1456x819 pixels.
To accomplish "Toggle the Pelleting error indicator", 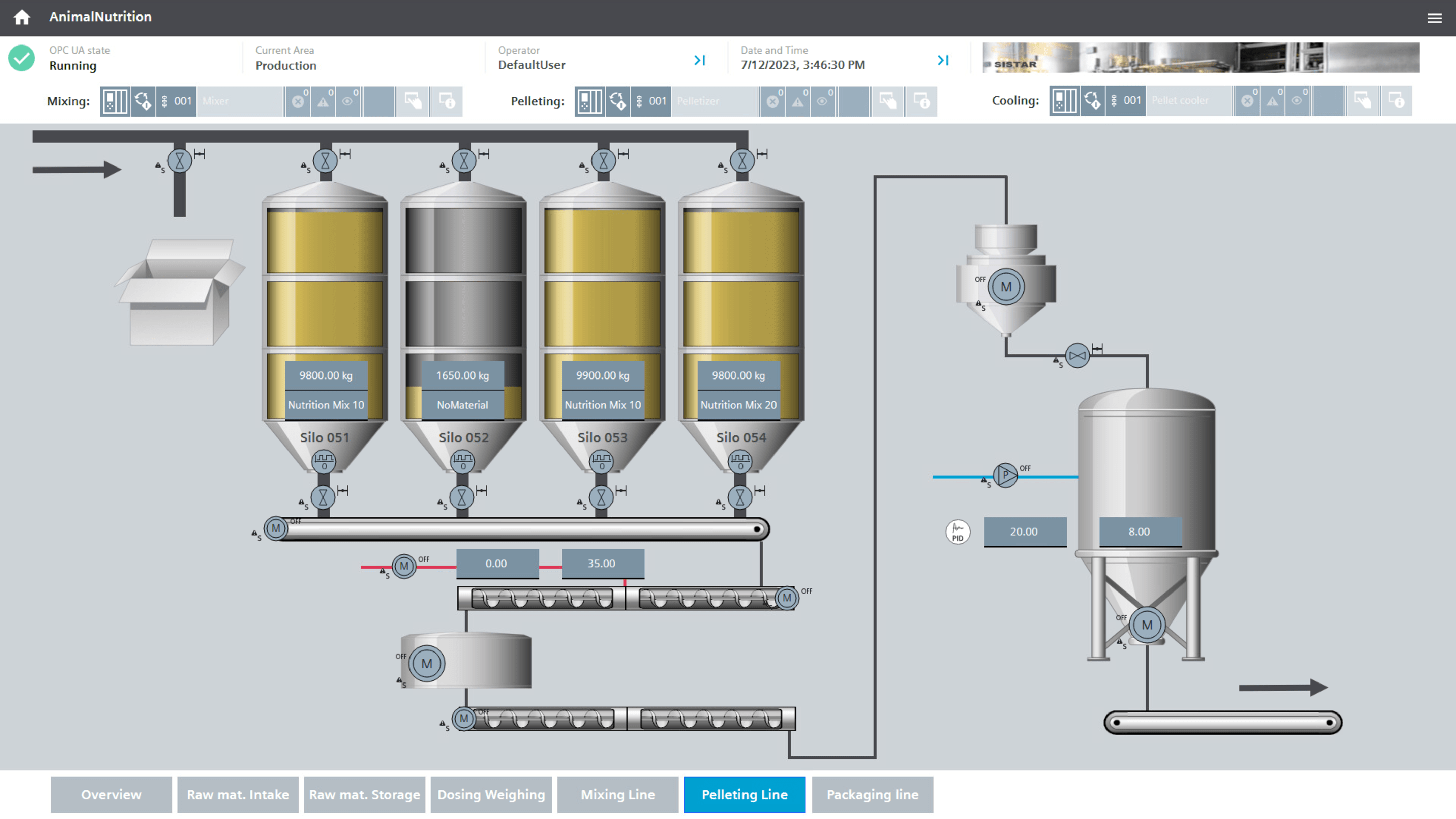I will (772, 101).
